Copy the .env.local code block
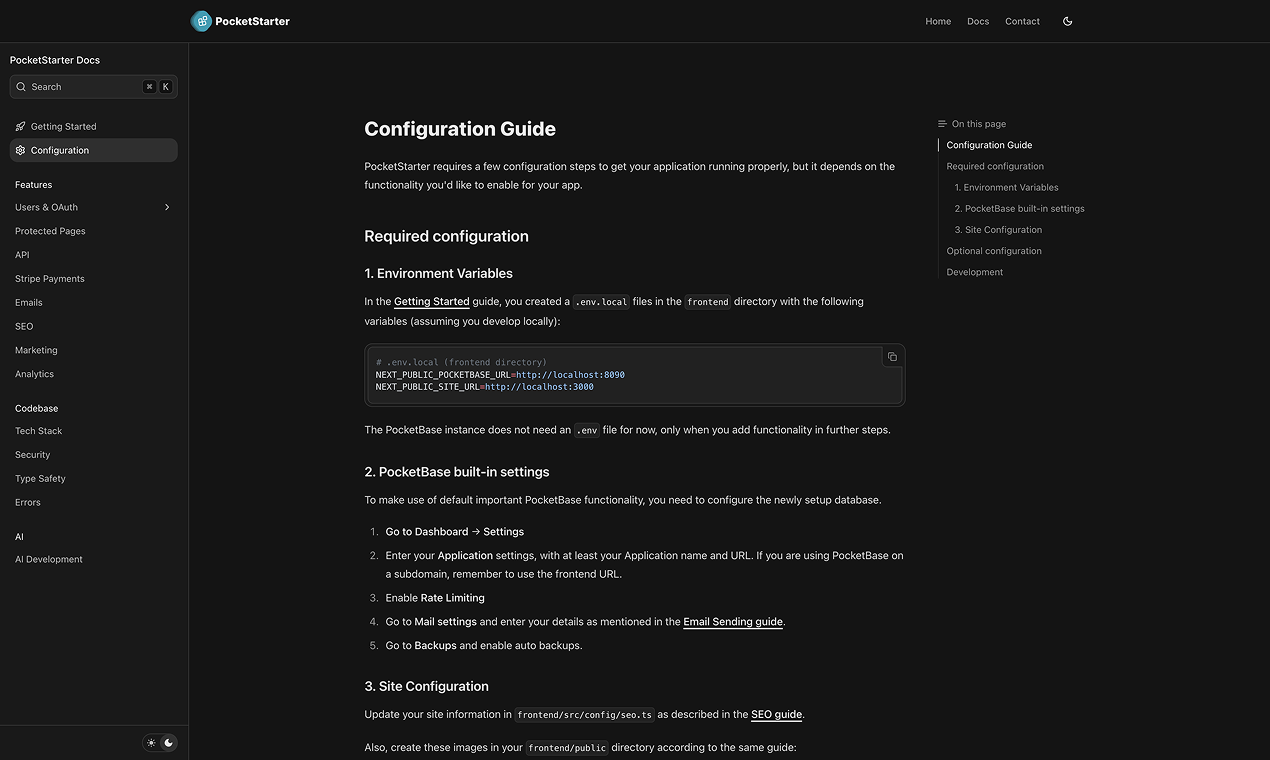 point(892,357)
